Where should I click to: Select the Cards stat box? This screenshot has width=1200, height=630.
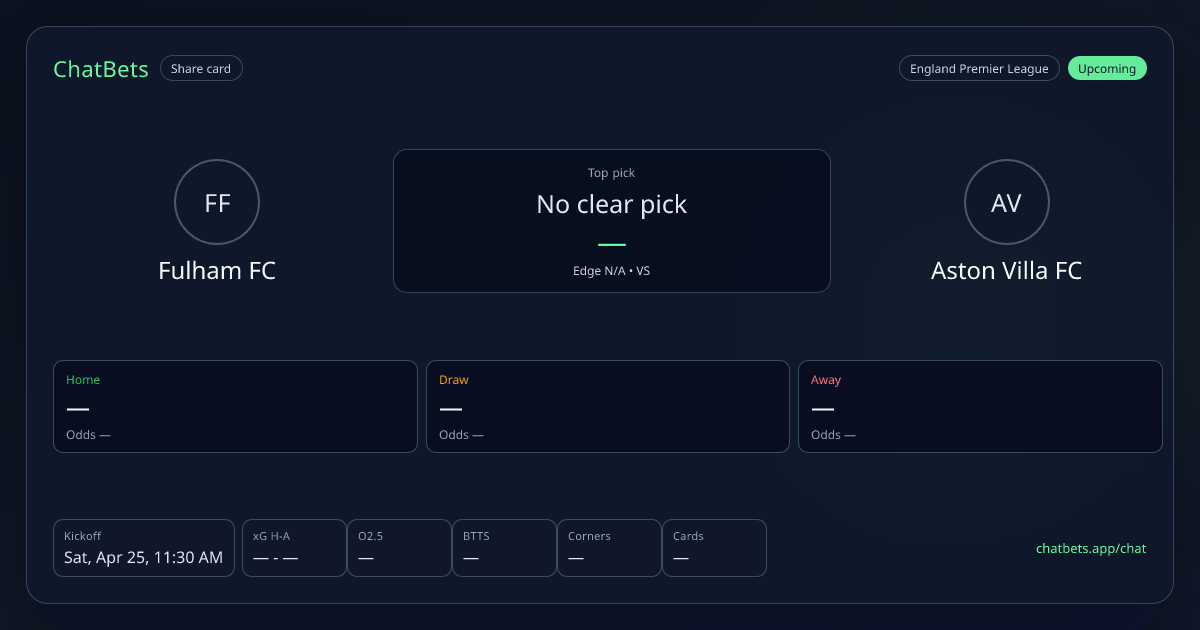pos(714,548)
